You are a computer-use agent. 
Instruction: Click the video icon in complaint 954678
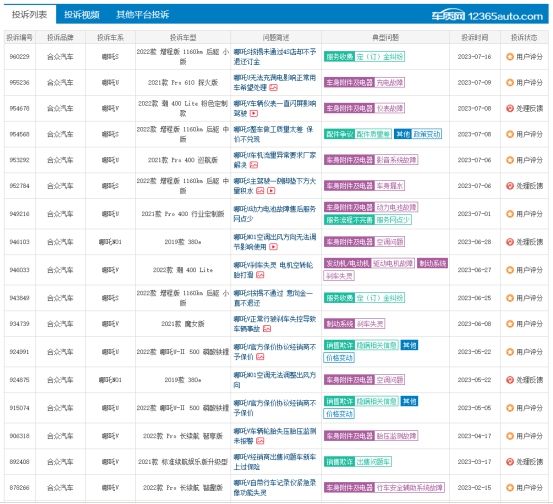pyautogui.click(x=254, y=113)
